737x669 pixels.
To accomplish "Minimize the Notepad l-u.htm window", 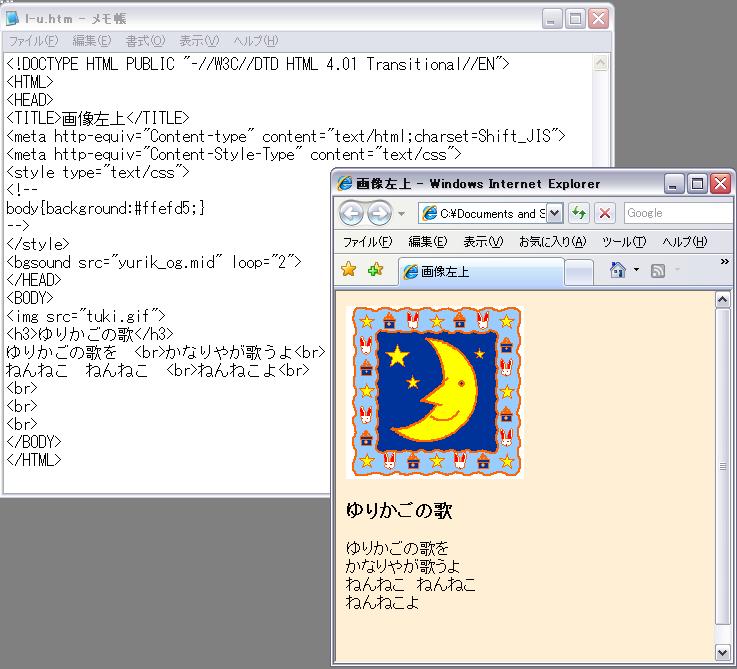I will point(552,19).
